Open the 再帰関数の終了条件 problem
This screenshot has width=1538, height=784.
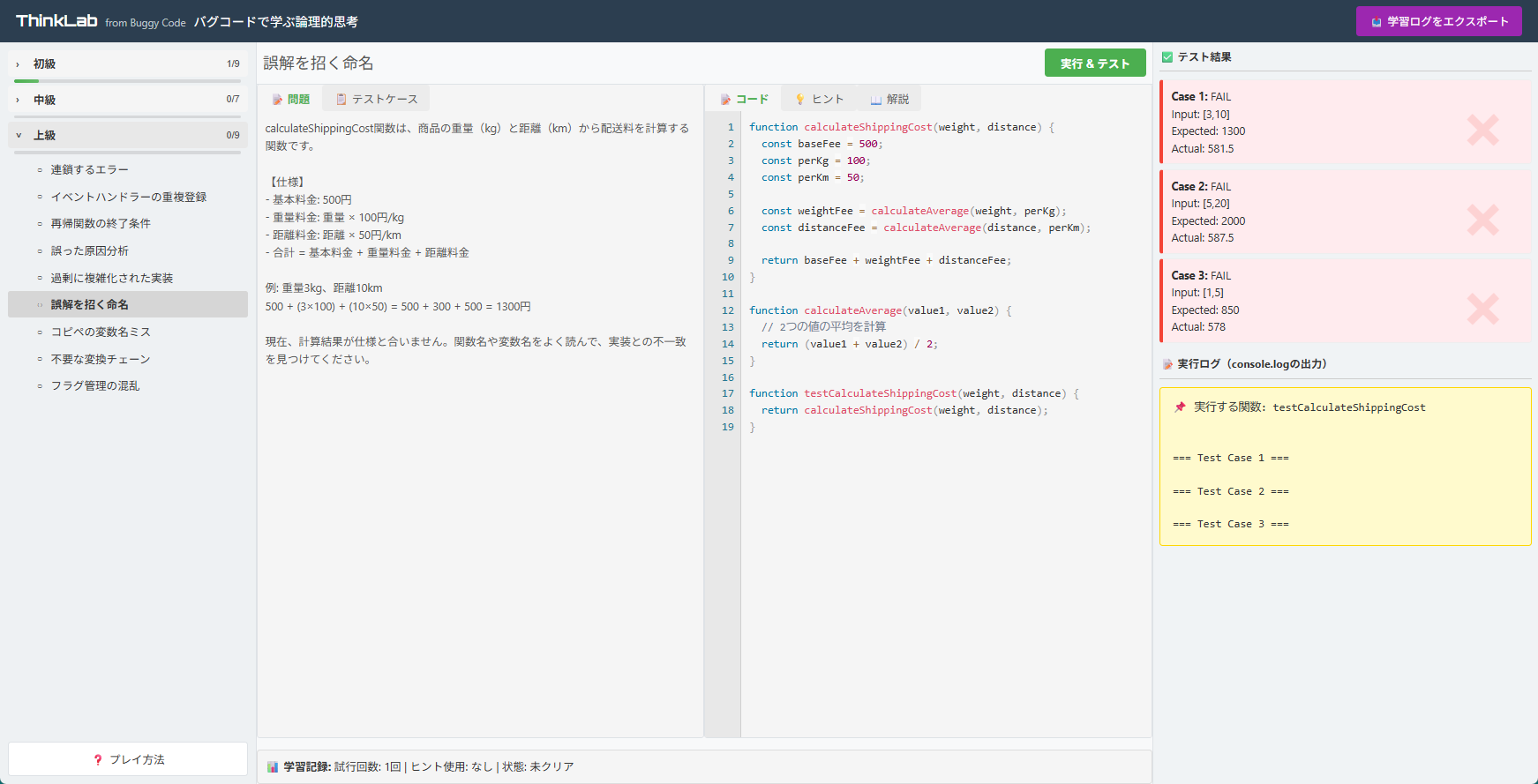(x=128, y=223)
